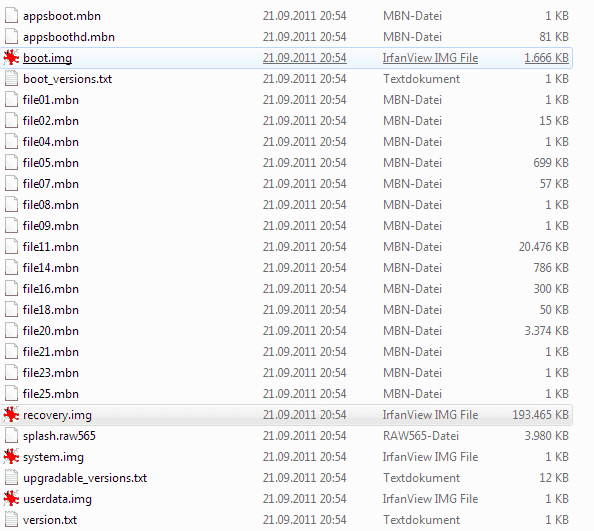
Task: Click the IrfanView icon next to boot.img
Action: 11,58
